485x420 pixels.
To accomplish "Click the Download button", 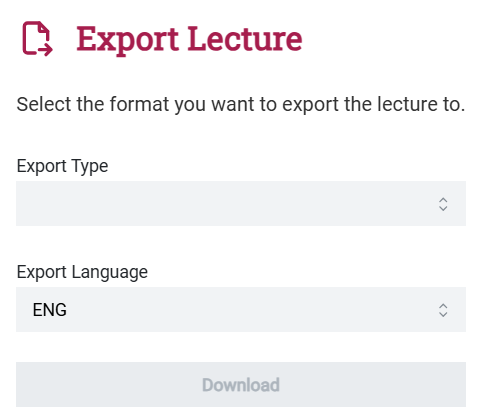I will coord(241,384).
